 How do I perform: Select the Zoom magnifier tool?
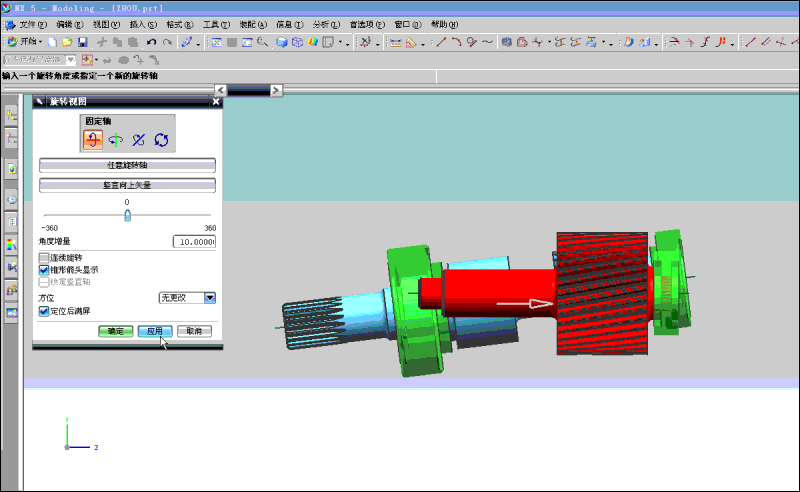coord(263,42)
